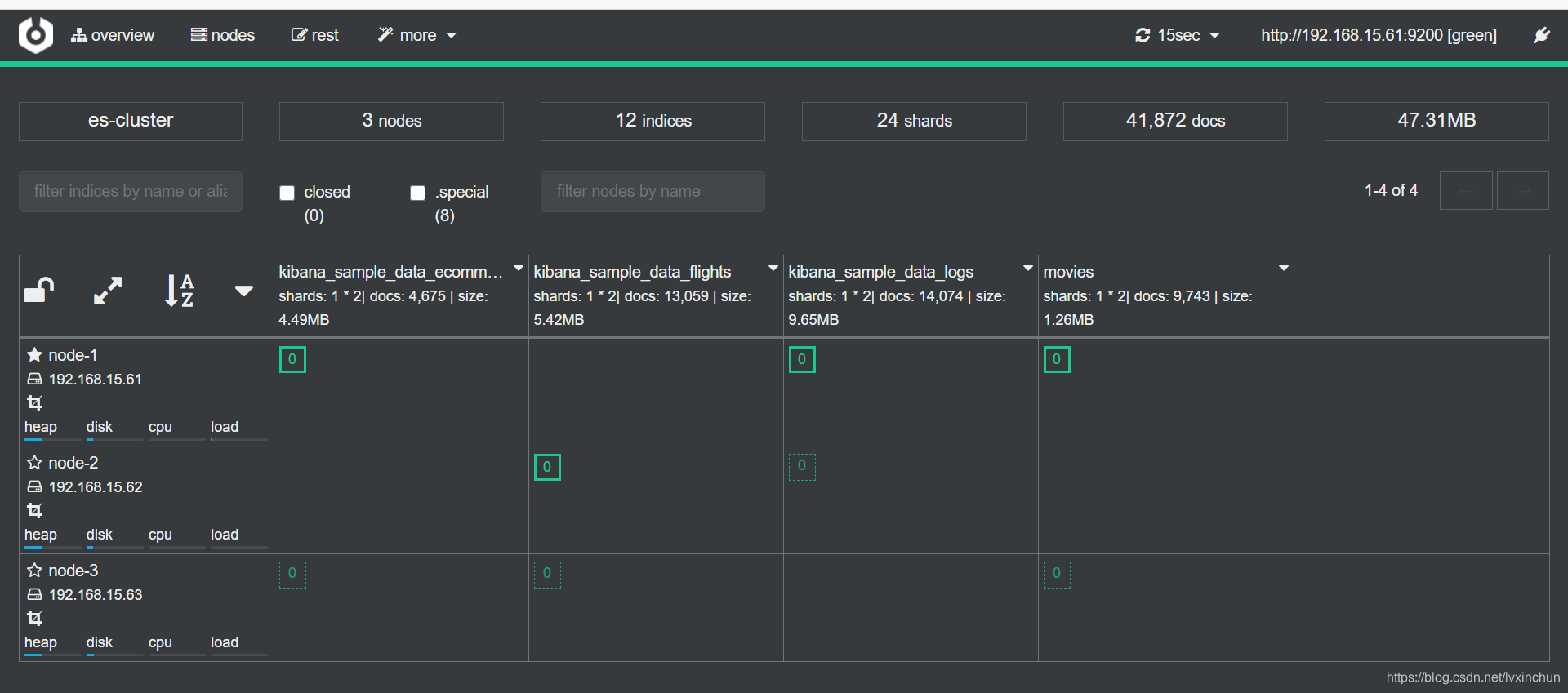Screen dimensions: 1568x693
Task: Click node-1 primary shard 0 of logs index
Action: (802, 359)
